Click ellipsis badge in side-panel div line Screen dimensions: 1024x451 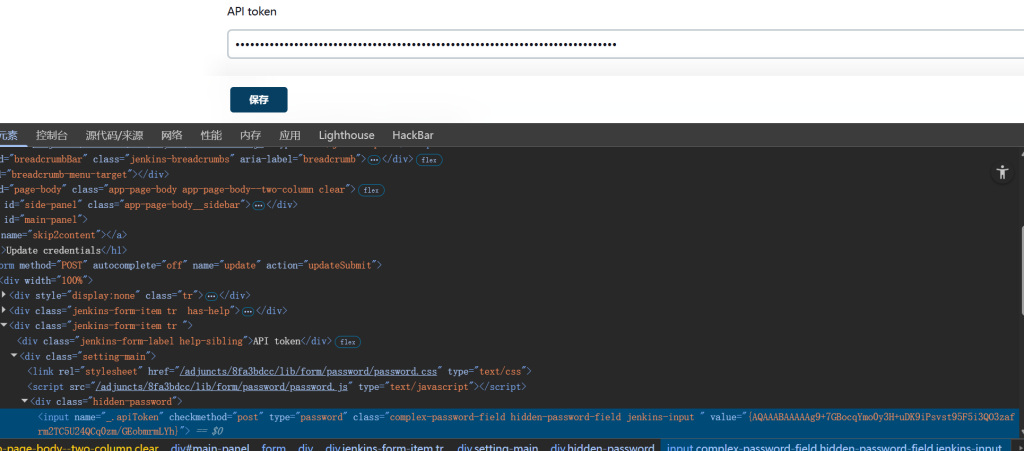(257, 204)
